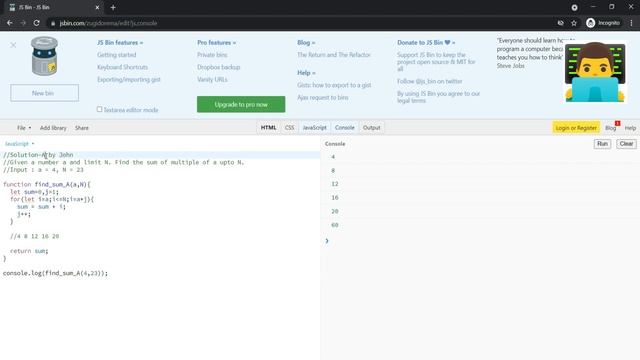Click the New bin button
The width and height of the screenshot is (640, 360).
coord(44,93)
